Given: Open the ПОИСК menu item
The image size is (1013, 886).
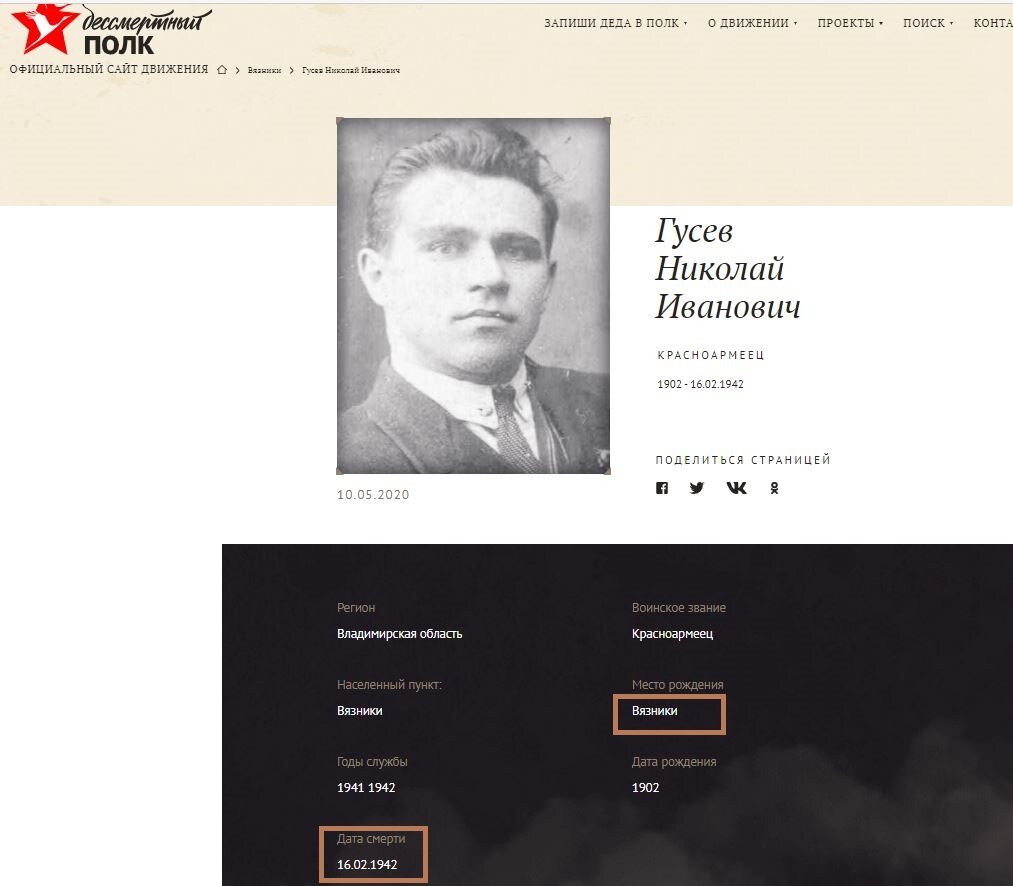Looking at the screenshot, I should [928, 23].
